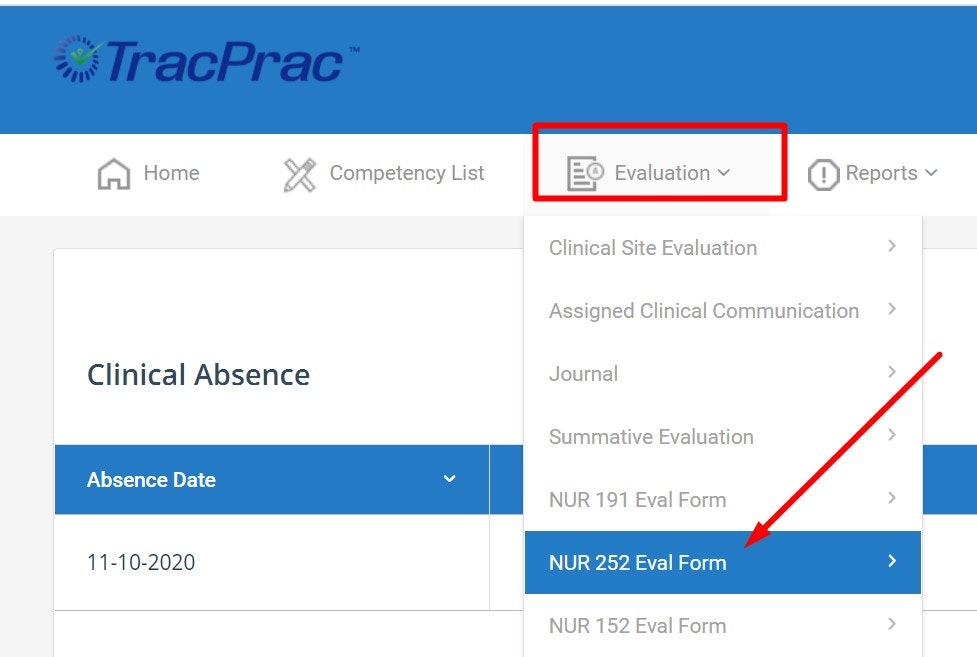Sort by Absence Date column chevron

[x=449, y=479]
